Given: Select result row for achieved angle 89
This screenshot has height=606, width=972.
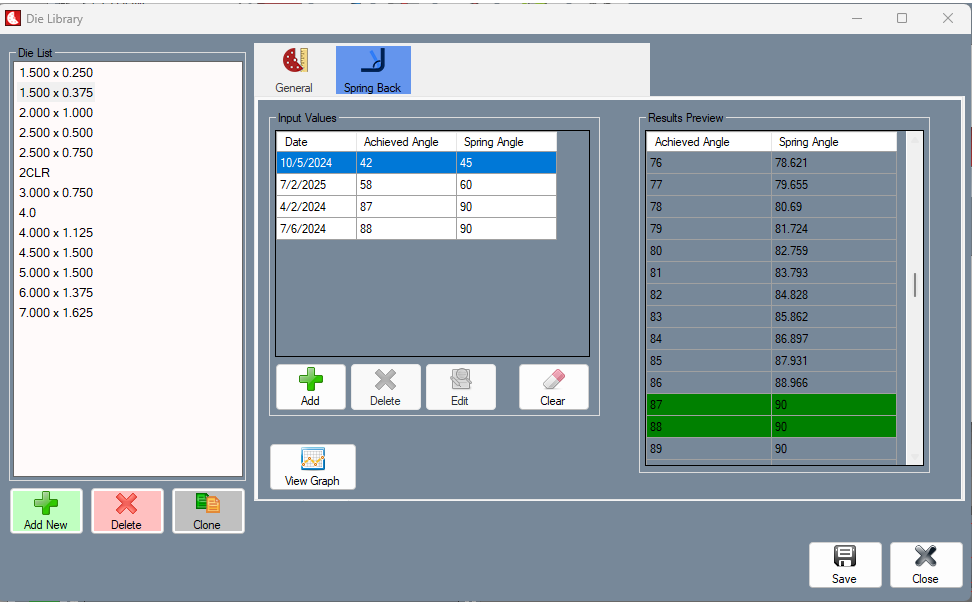Looking at the screenshot, I should click(772, 449).
